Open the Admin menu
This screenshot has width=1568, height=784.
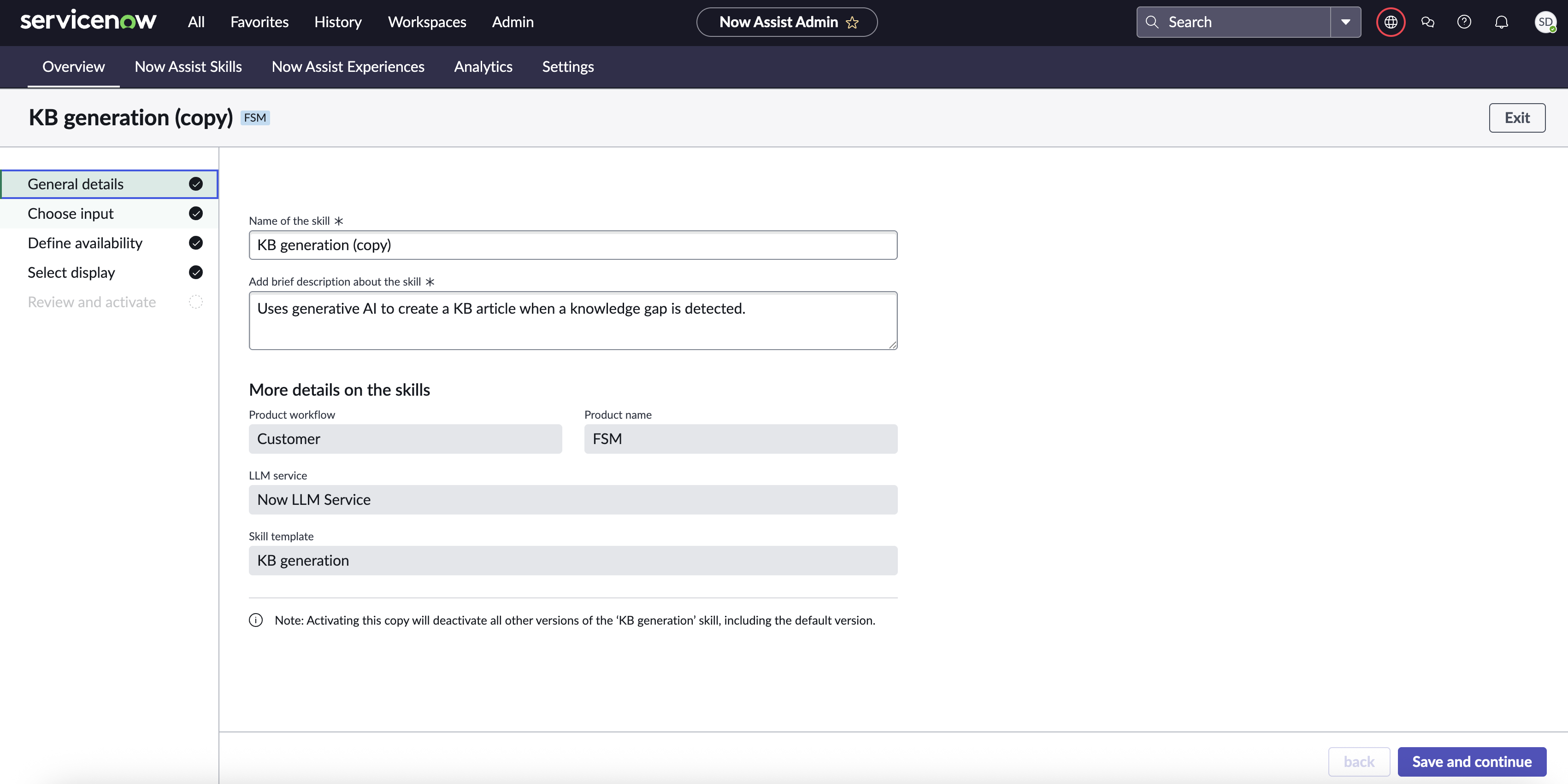click(513, 22)
